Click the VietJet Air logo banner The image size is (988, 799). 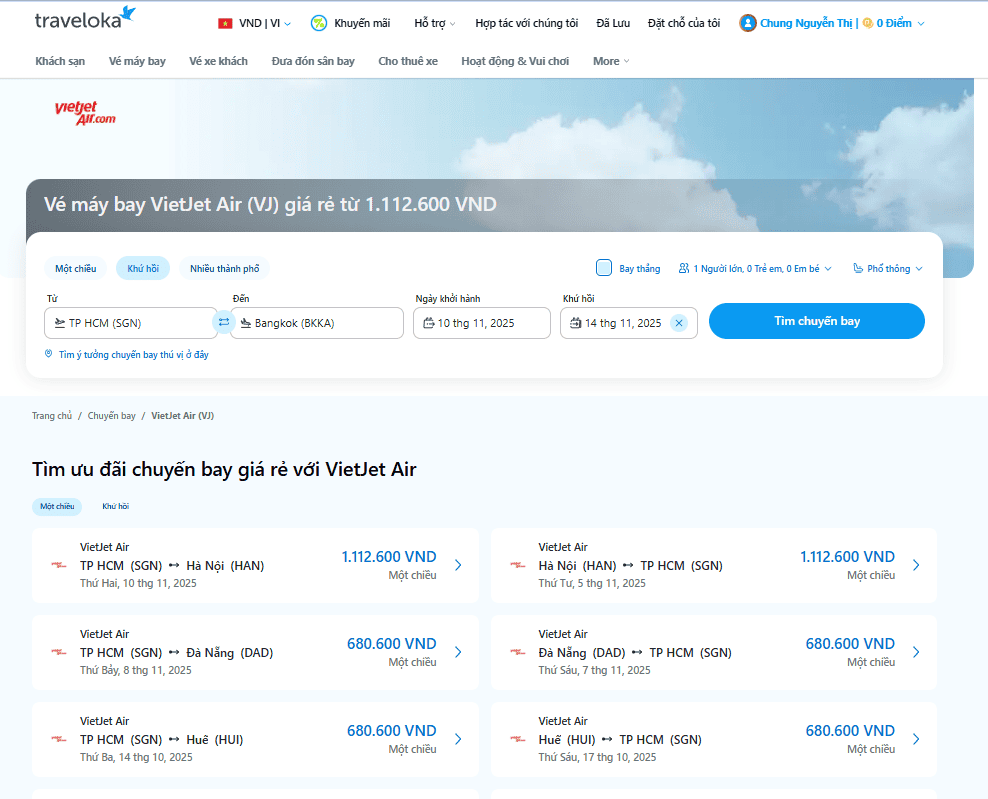click(85, 113)
